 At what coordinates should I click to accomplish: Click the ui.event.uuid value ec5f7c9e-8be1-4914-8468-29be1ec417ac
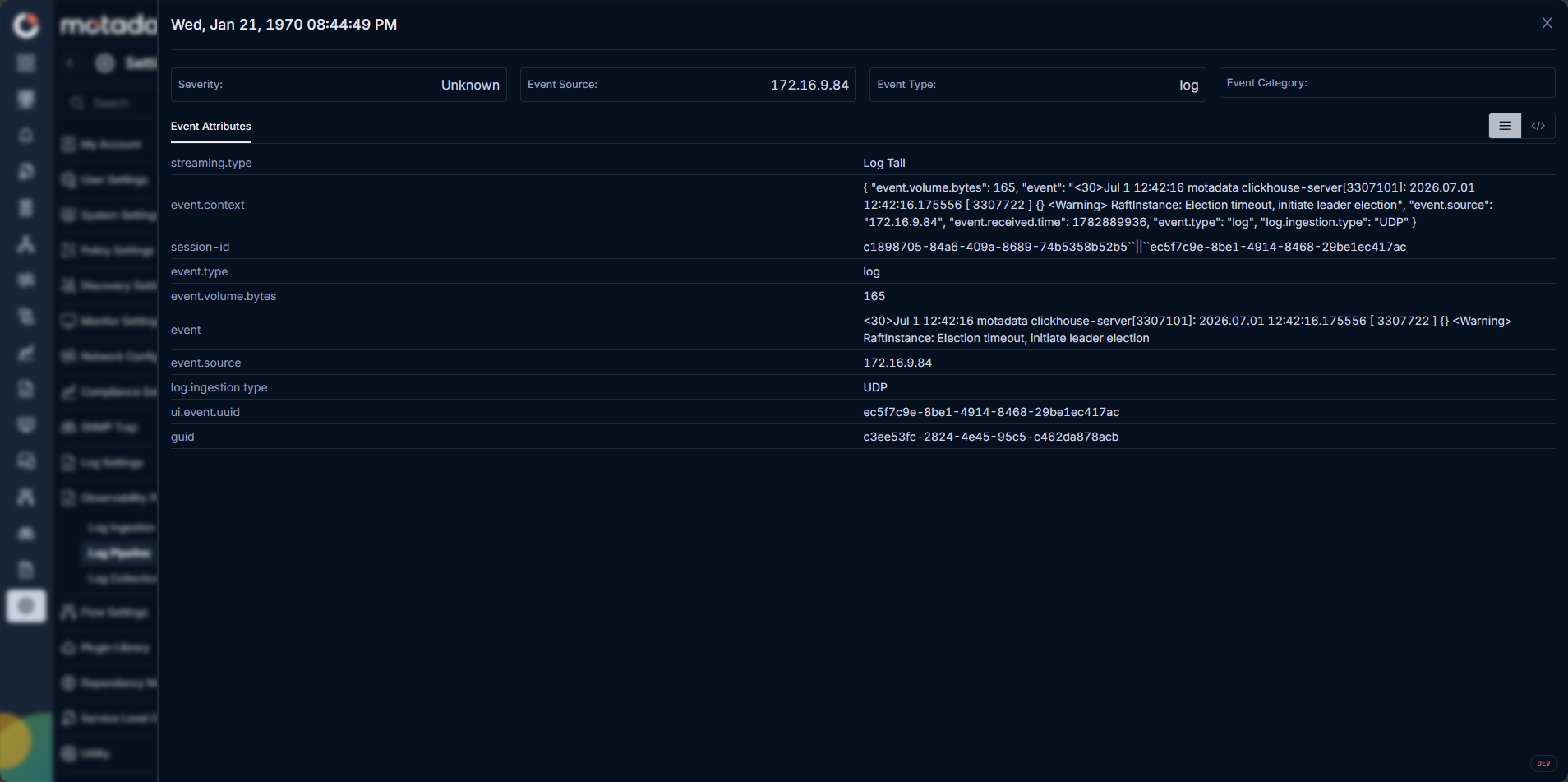(991, 412)
